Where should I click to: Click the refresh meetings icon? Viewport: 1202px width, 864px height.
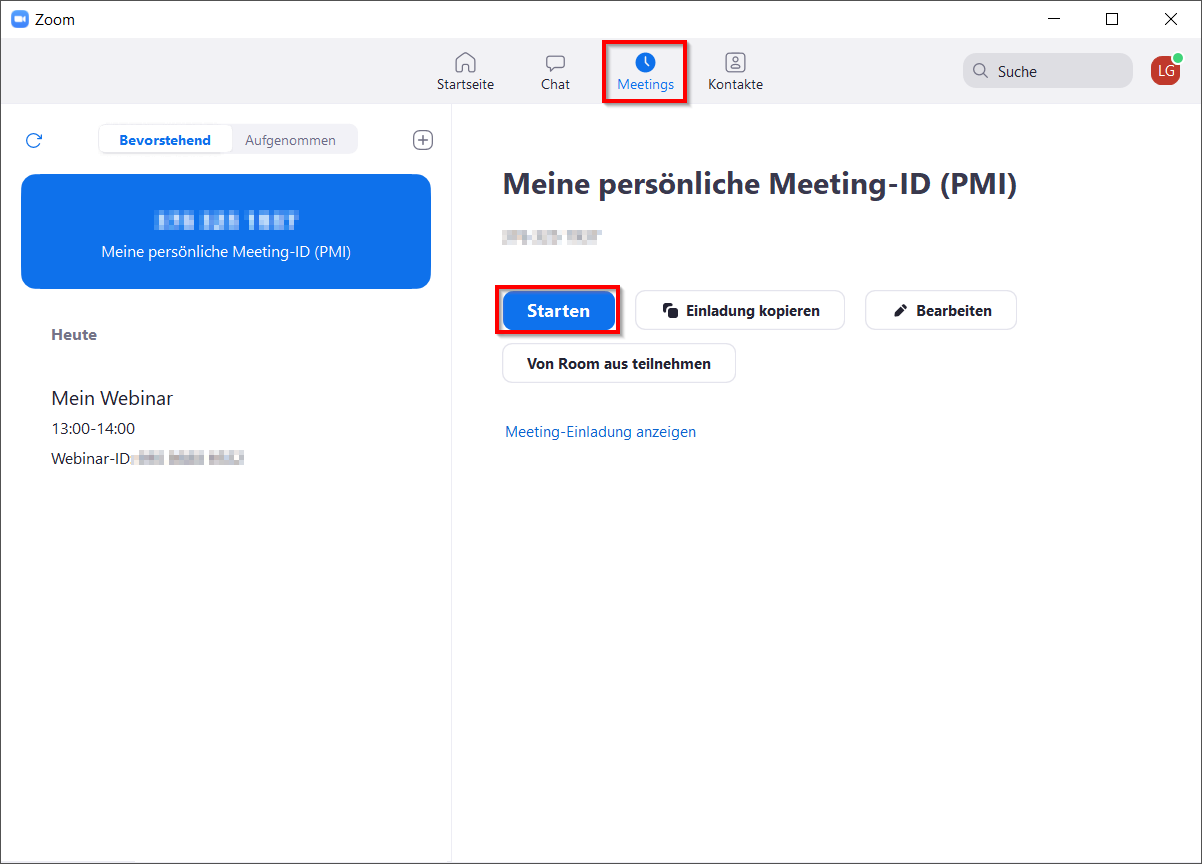[34, 140]
